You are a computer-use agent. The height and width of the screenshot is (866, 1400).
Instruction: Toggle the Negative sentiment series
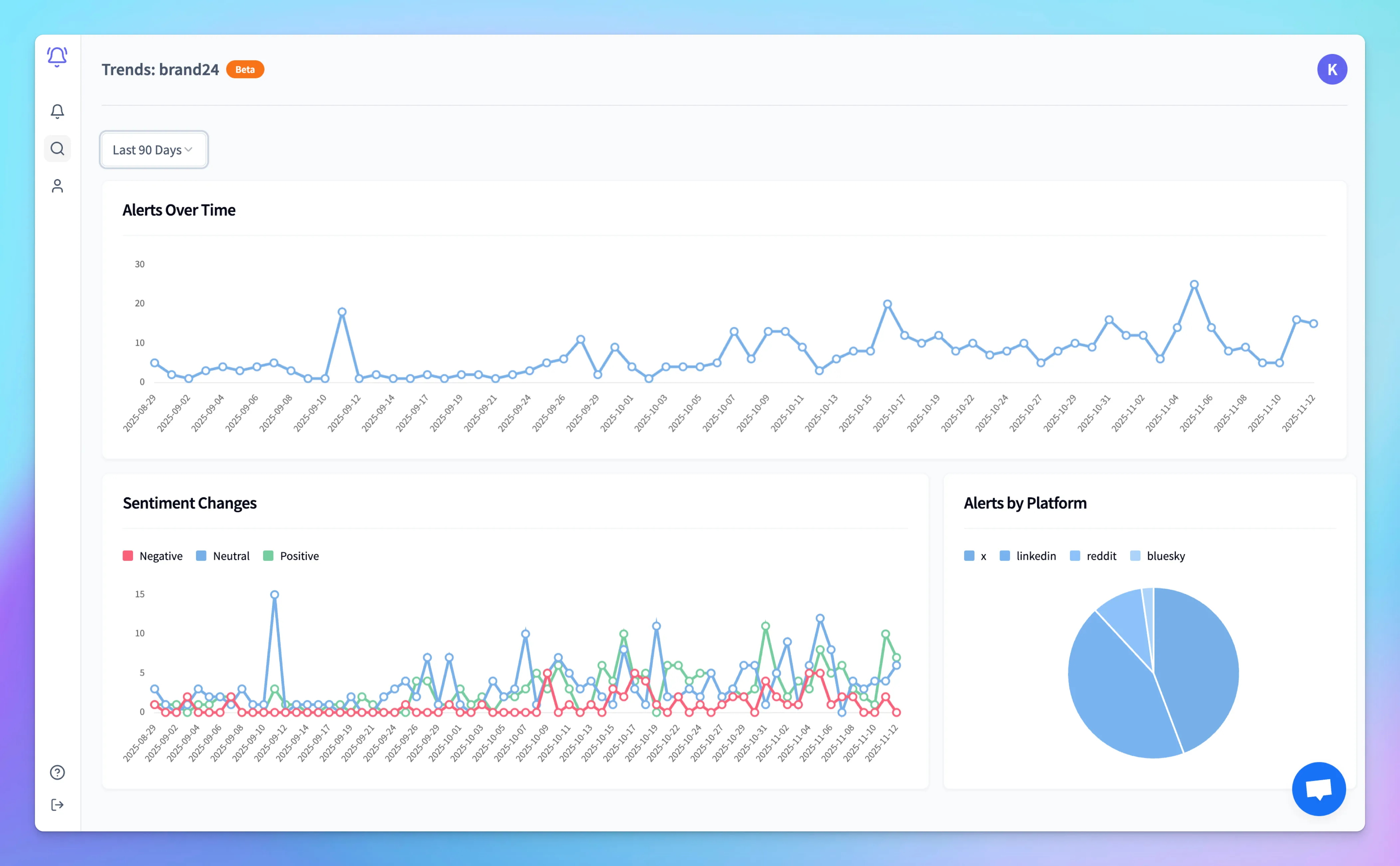coord(152,555)
